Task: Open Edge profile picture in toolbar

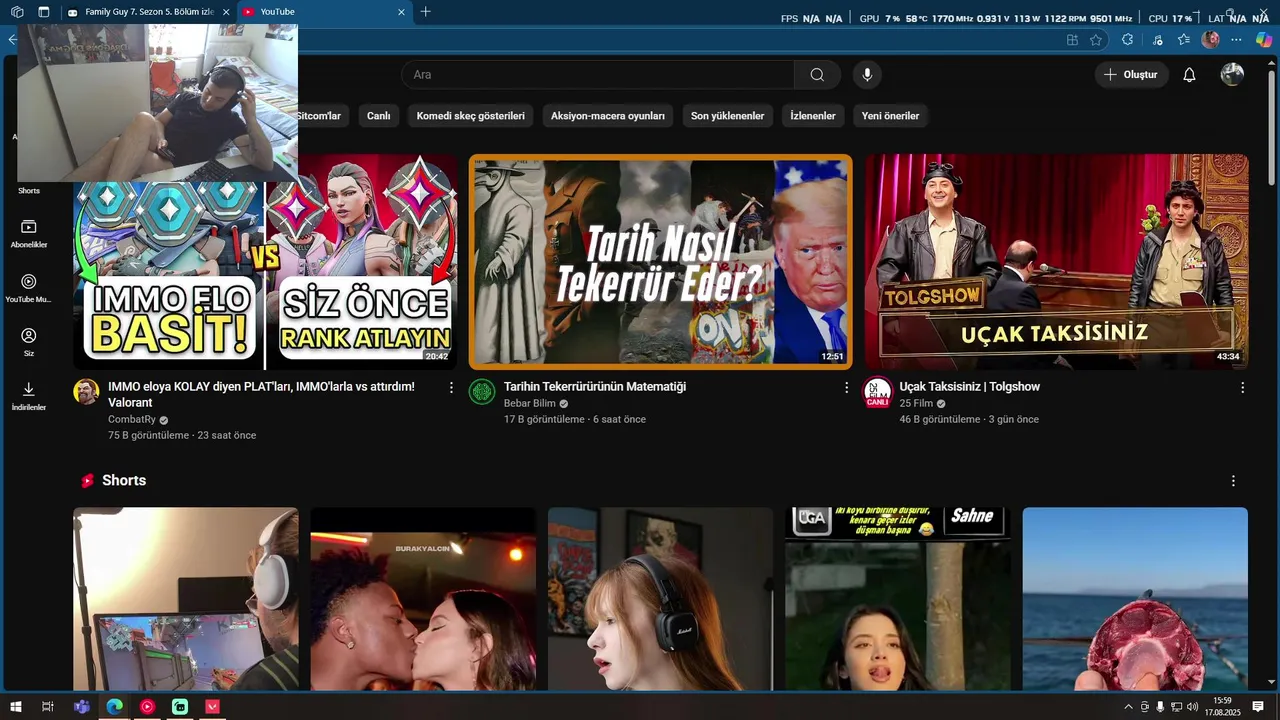Action: [1210, 40]
